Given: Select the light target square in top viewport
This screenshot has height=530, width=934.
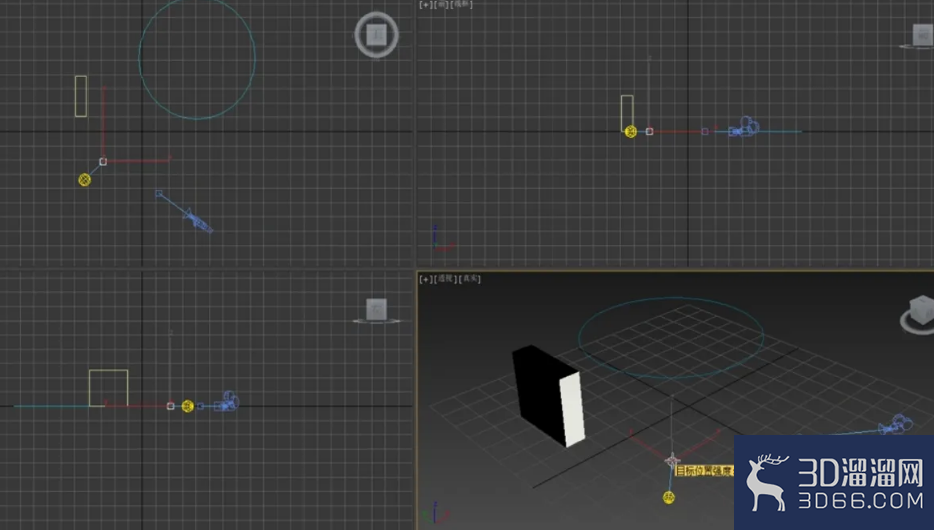Looking at the screenshot, I should pyautogui.click(x=103, y=161).
